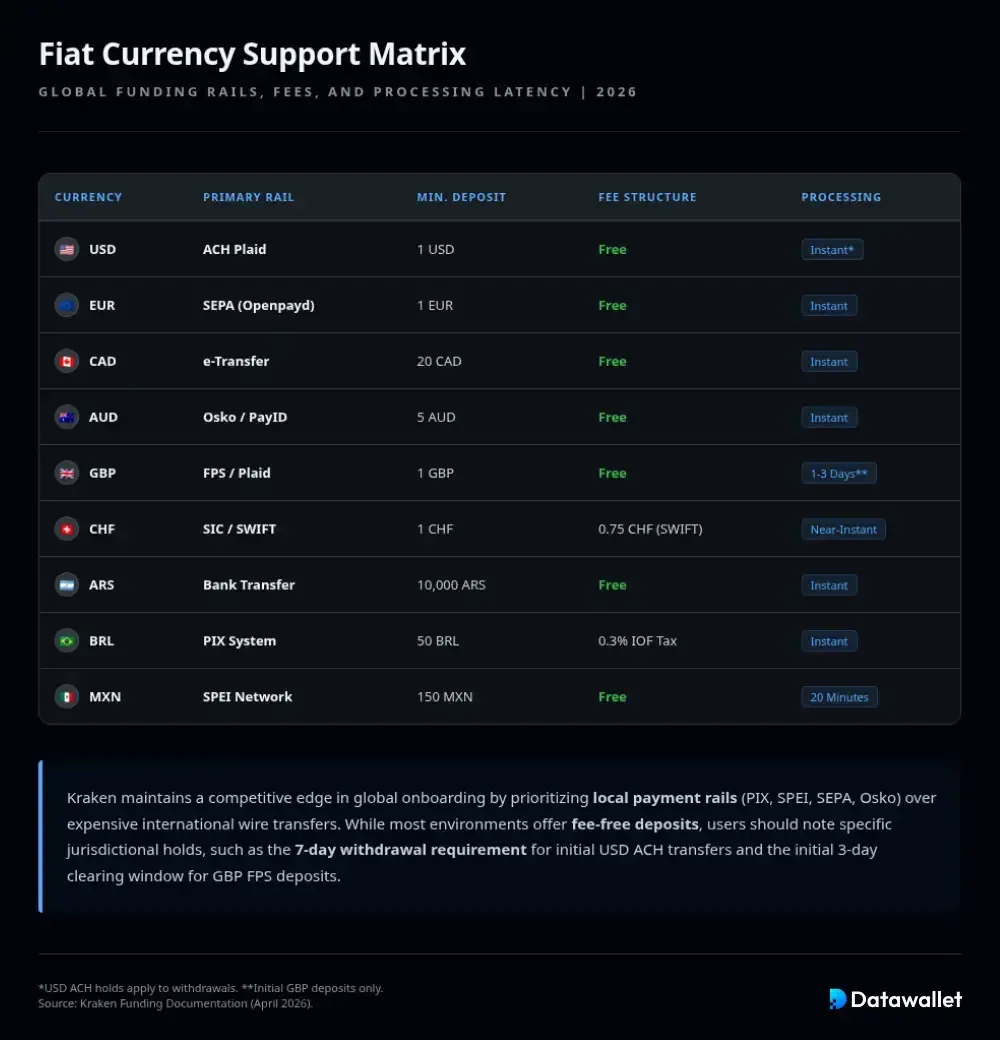This screenshot has width=1000, height=1040.
Task: Click the 20 Minutes badge for MXN
Action: tap(839, 698)
